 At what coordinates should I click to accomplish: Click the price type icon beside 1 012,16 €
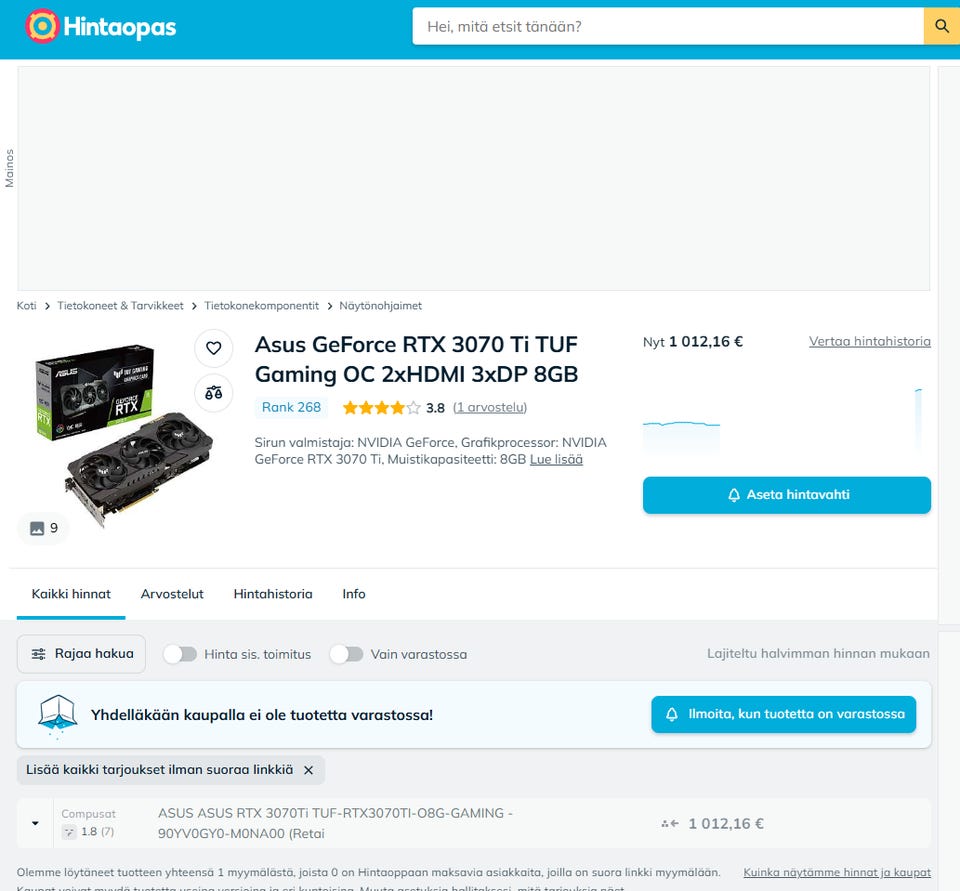[670, 824]
